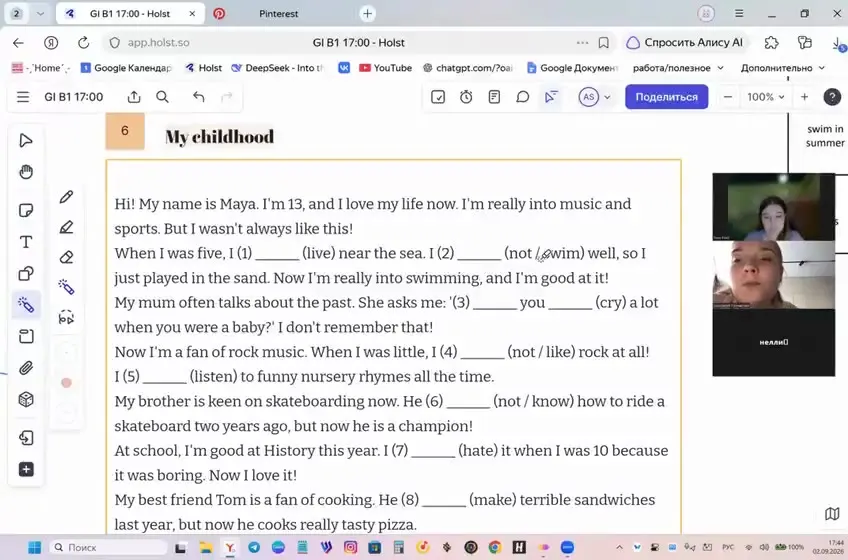848x560 pixels.
Task: Open the Holst hamburger menu
Action: (23, 97)
